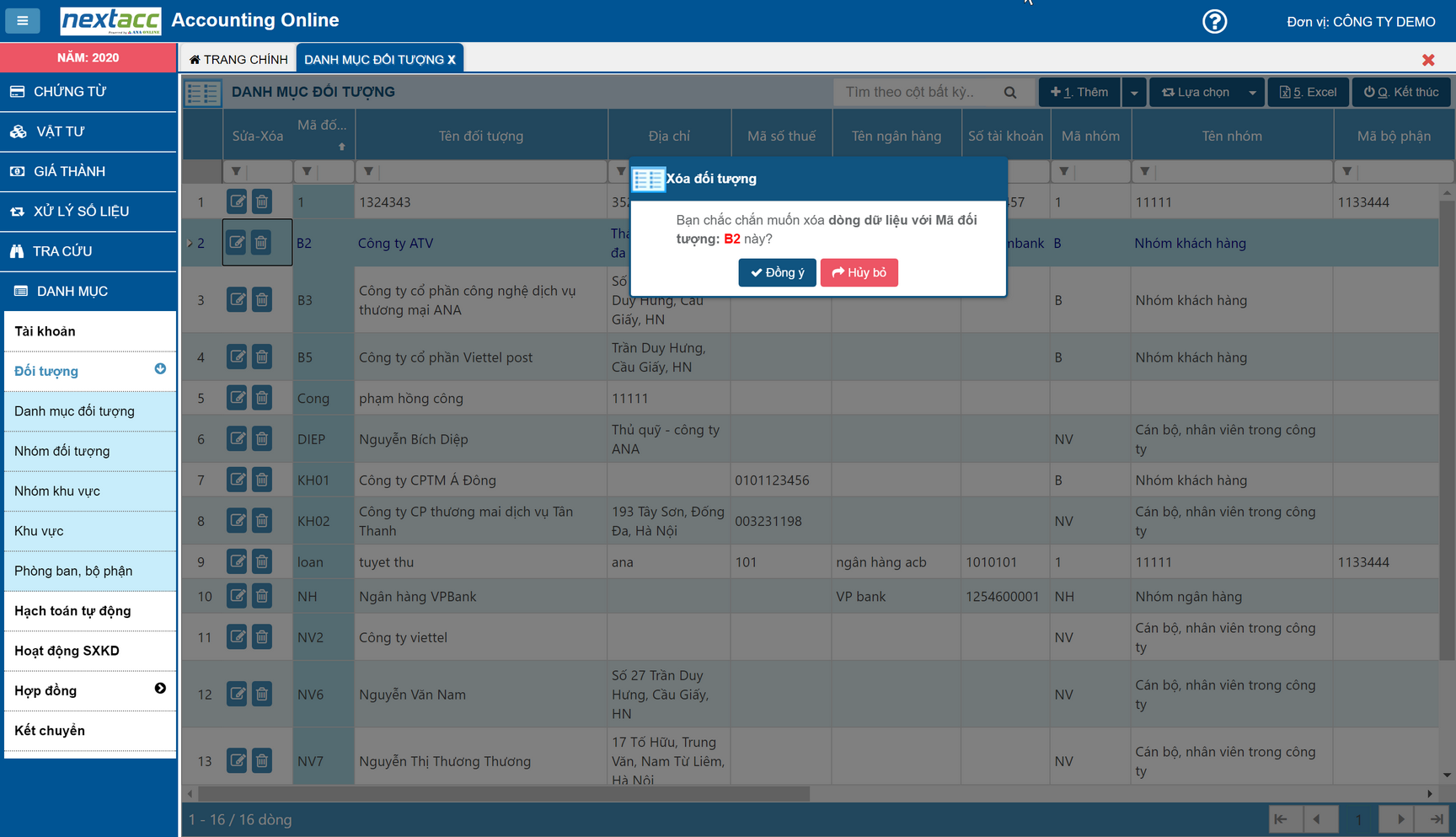This screenshot has height=837, width=1456.
Task: Confirm deletion with Đồng ý button
Action: [777, 272]
